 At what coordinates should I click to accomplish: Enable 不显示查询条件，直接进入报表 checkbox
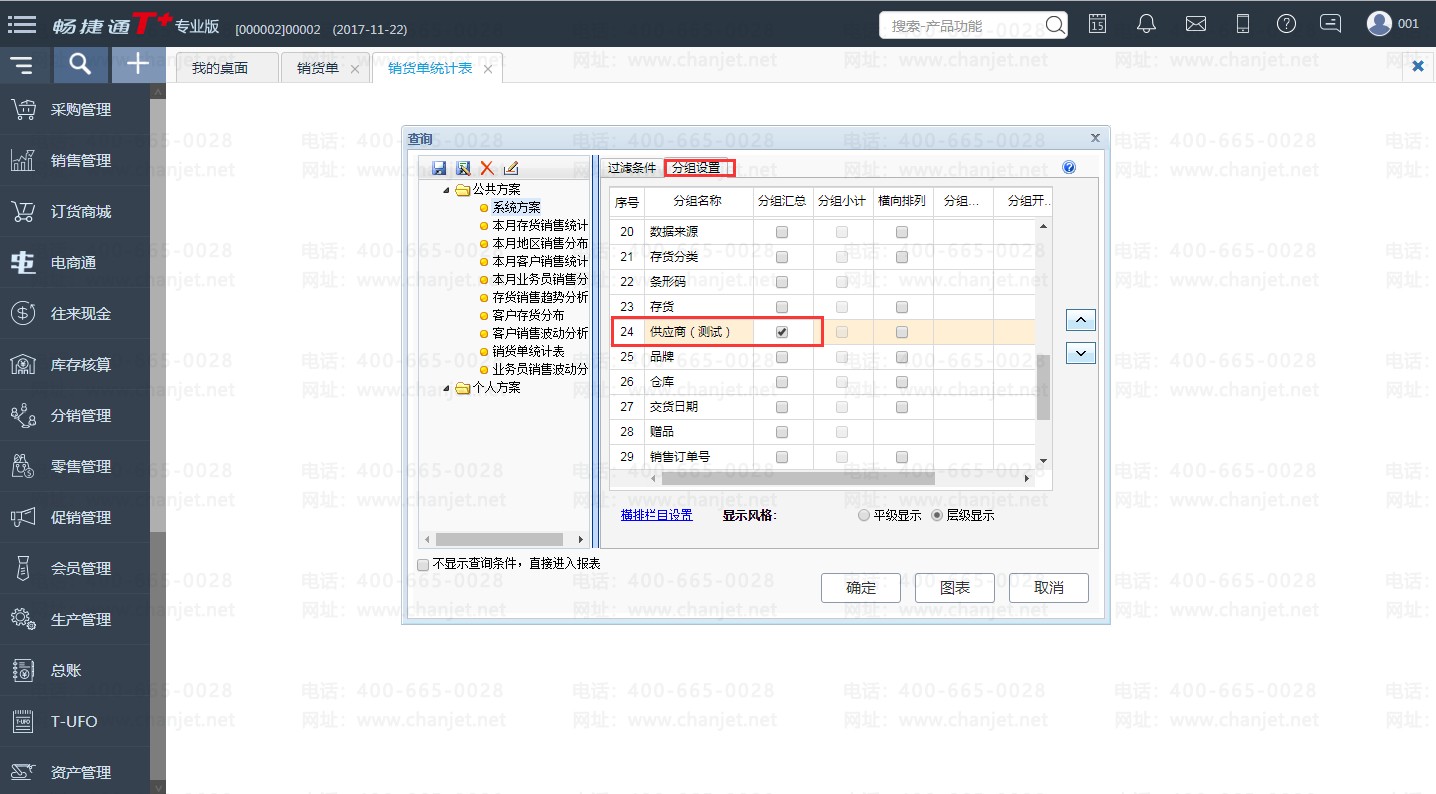point(423,565)
